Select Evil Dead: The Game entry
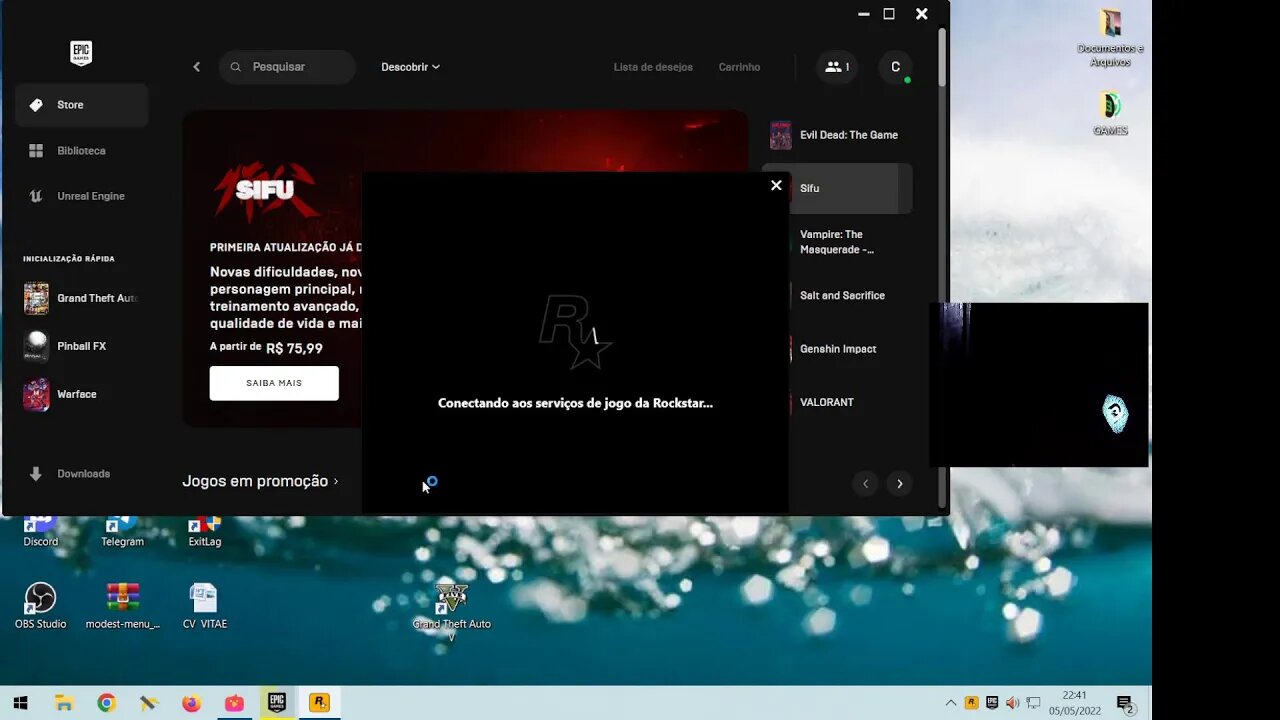The image size is (1280, 720). point(837,135)
